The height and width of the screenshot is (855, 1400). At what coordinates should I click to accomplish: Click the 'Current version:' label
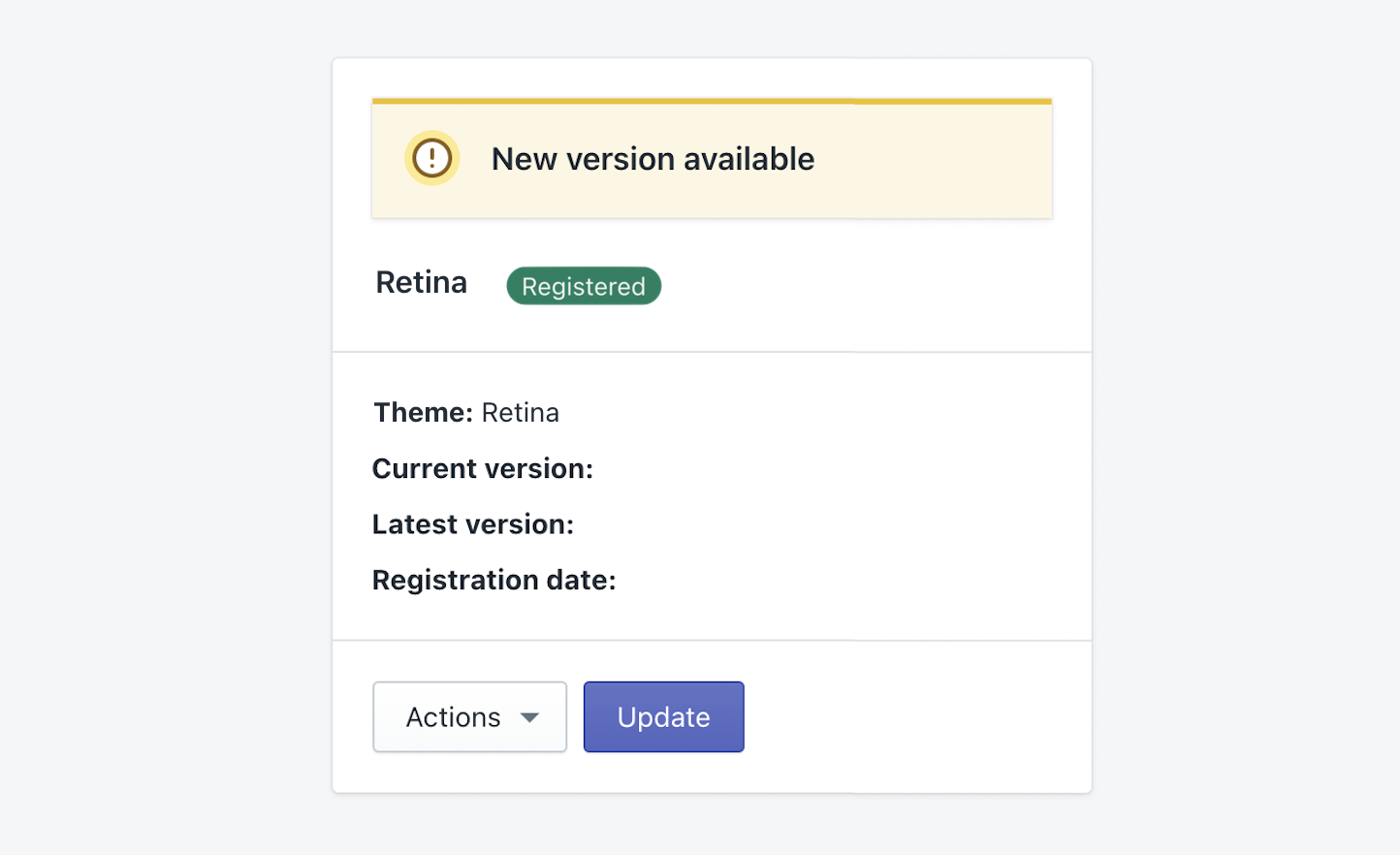483,469
